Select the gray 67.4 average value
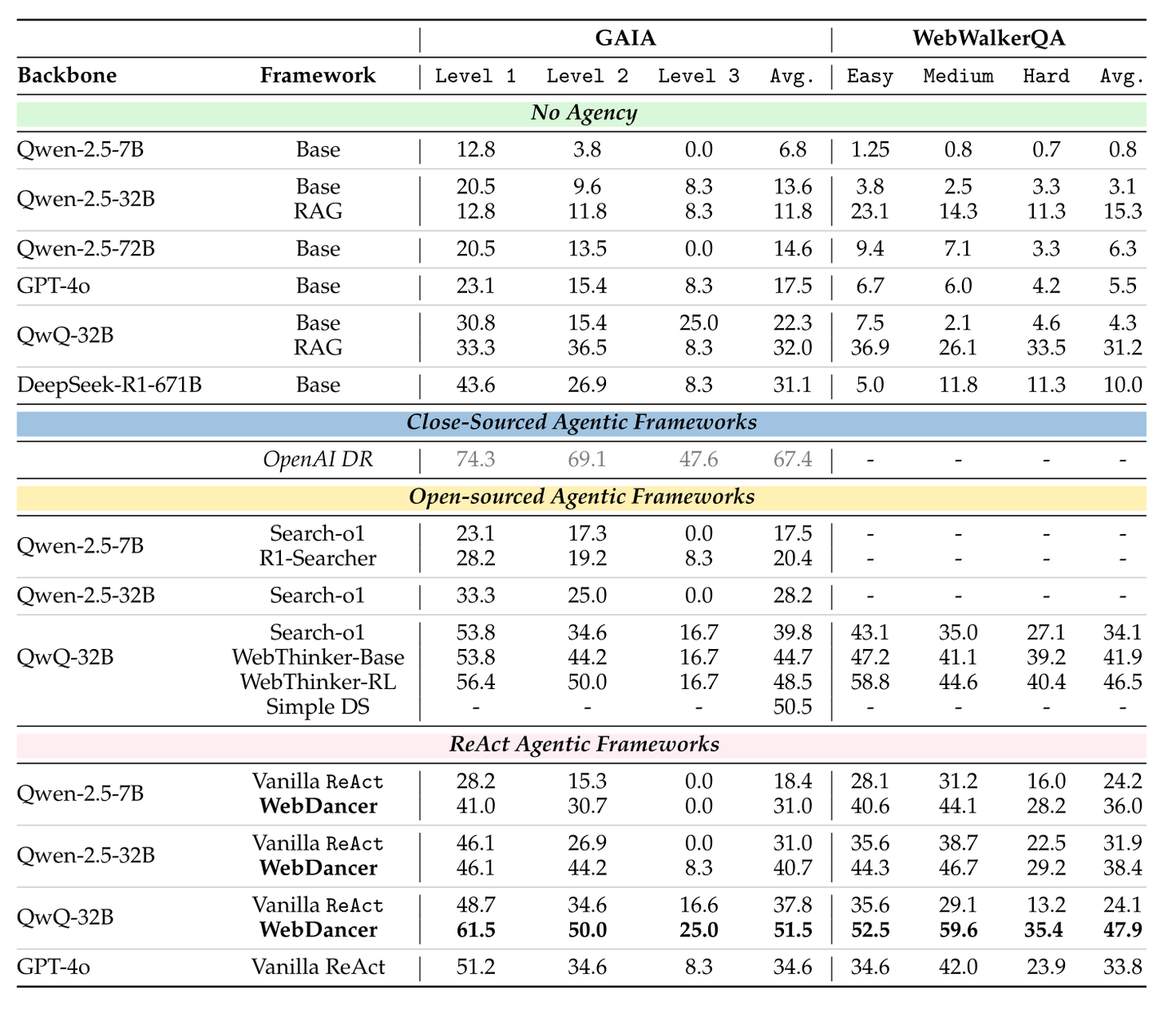1176x1010 pixels. (x=792, y=460)
